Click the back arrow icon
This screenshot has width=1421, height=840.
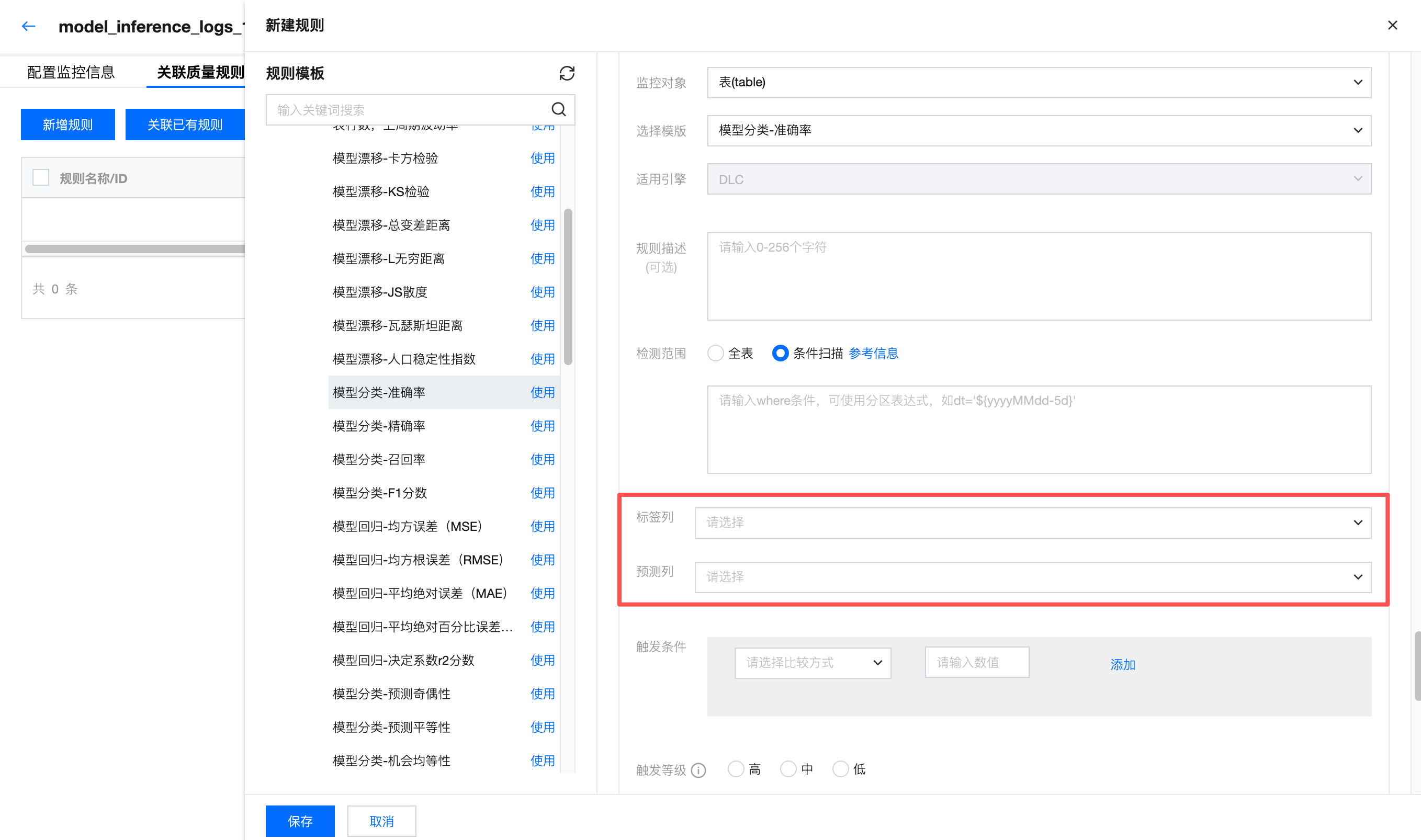click(x=28, y=26)
